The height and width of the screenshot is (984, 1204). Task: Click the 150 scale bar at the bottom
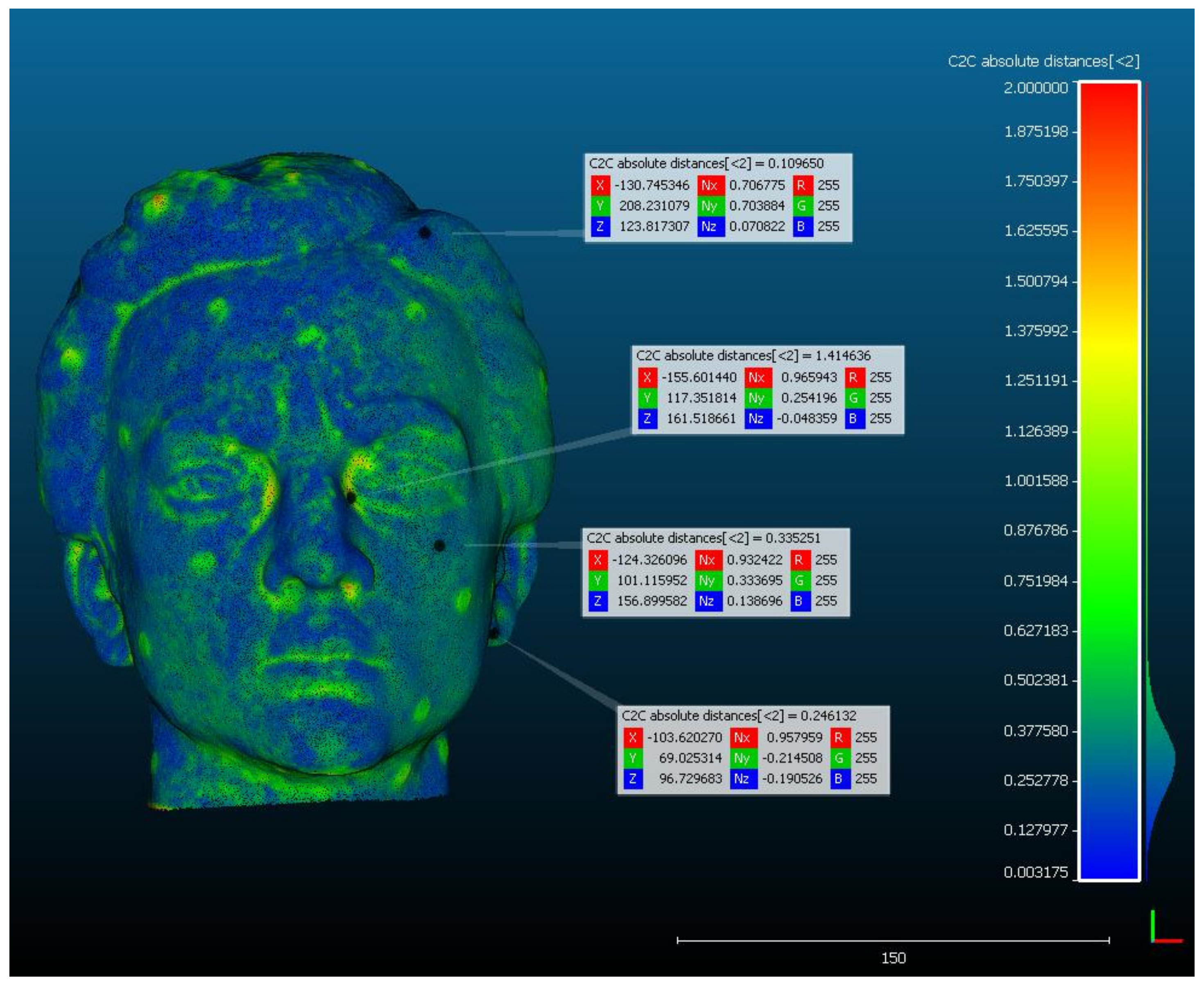pos(893,941)
